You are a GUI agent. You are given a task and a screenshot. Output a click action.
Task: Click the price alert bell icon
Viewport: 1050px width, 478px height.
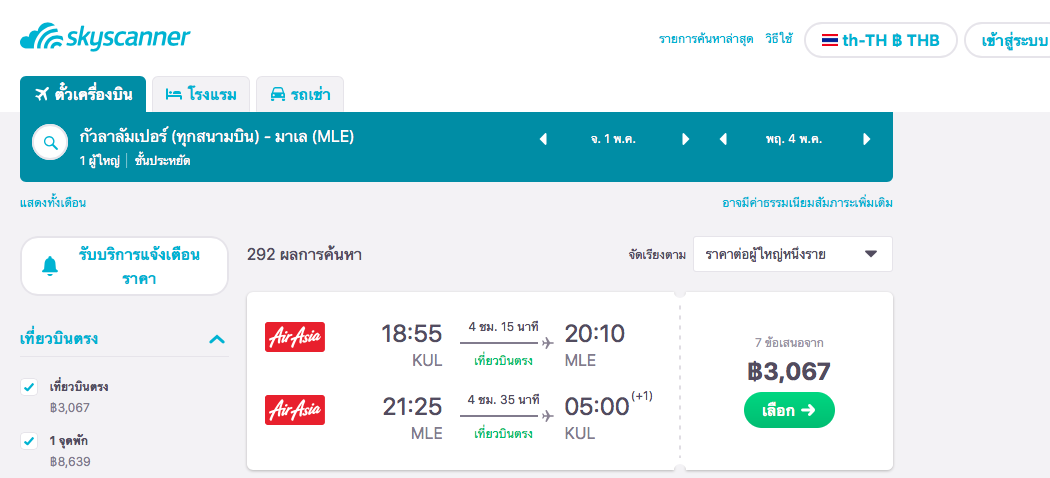pos(50,266)
